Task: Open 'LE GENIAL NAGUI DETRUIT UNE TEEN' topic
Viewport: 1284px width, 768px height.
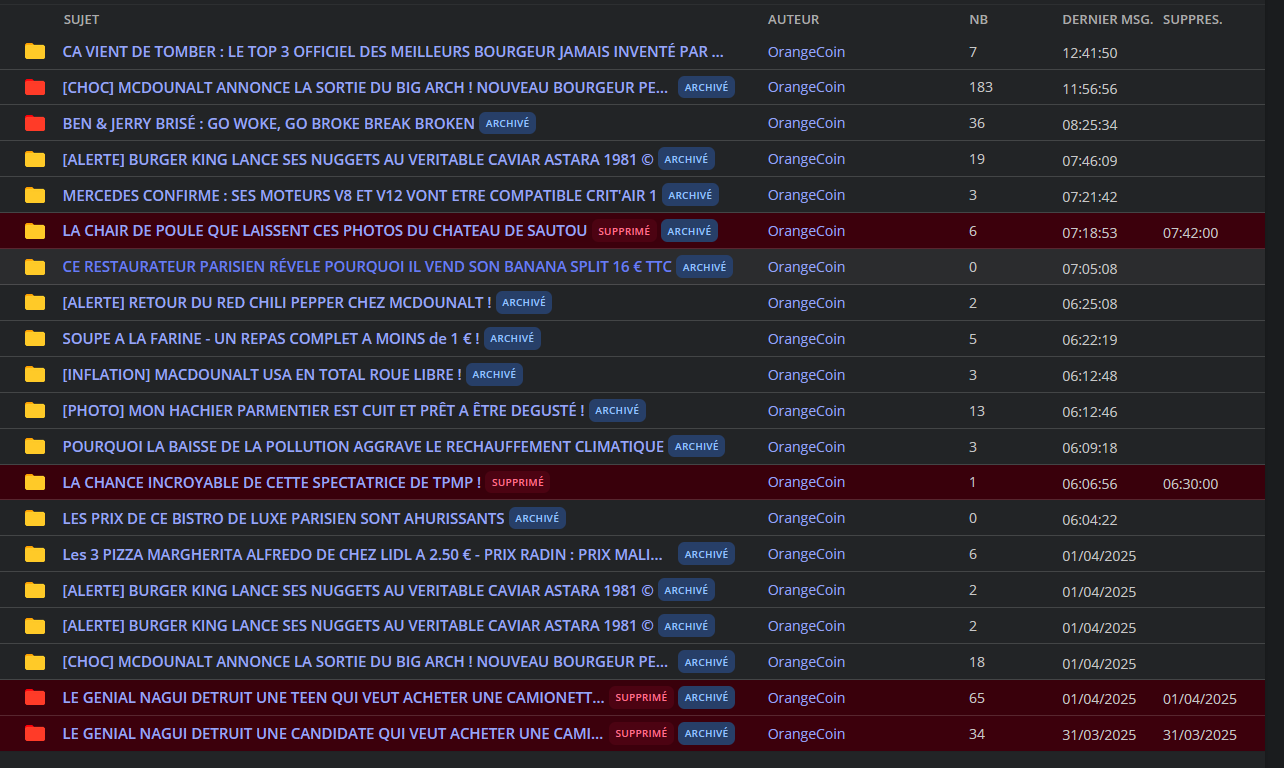Action: [x=333, y=698]
